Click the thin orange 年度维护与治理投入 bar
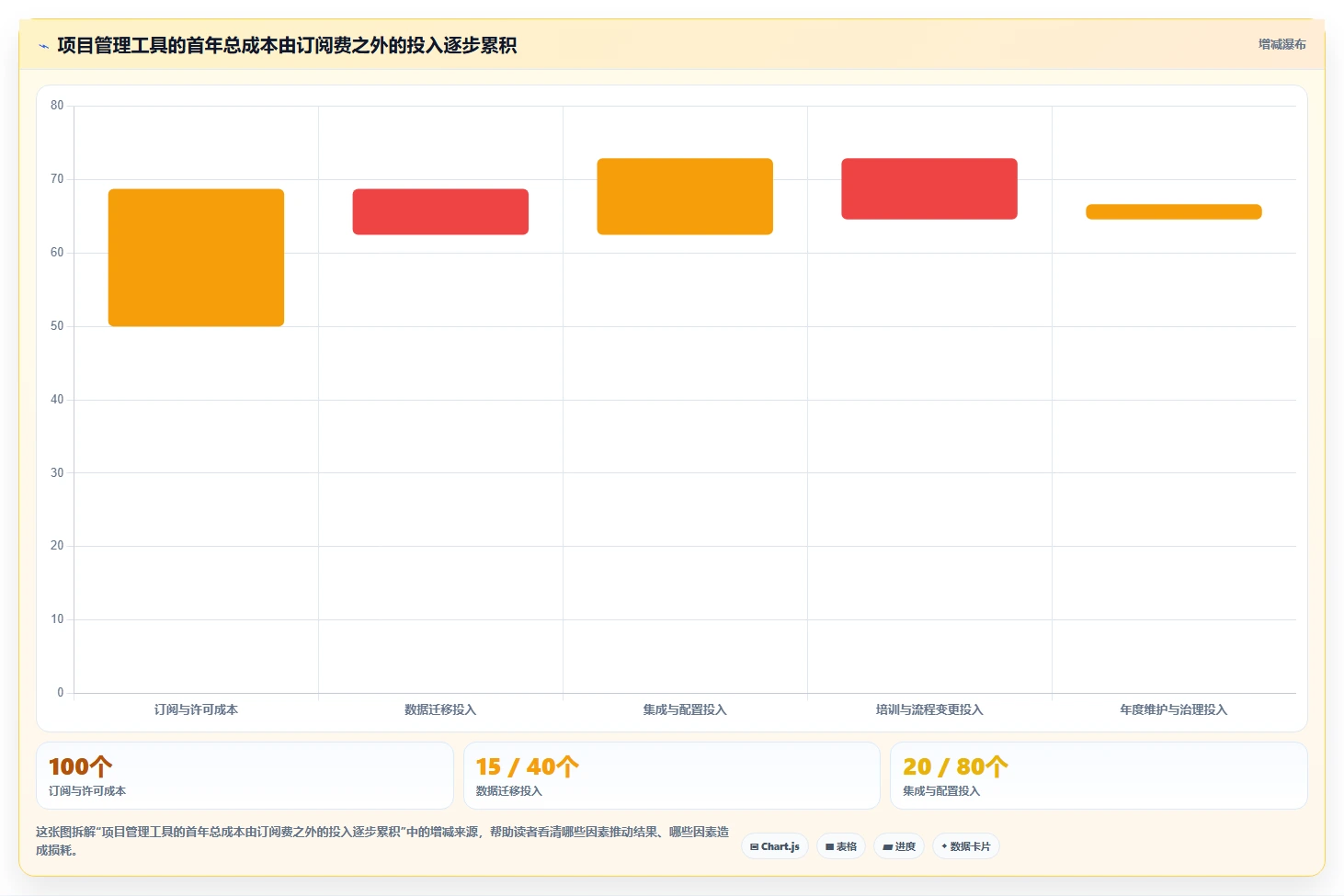The height and width of the screenshot is (896, 1344). (1174, 211)
